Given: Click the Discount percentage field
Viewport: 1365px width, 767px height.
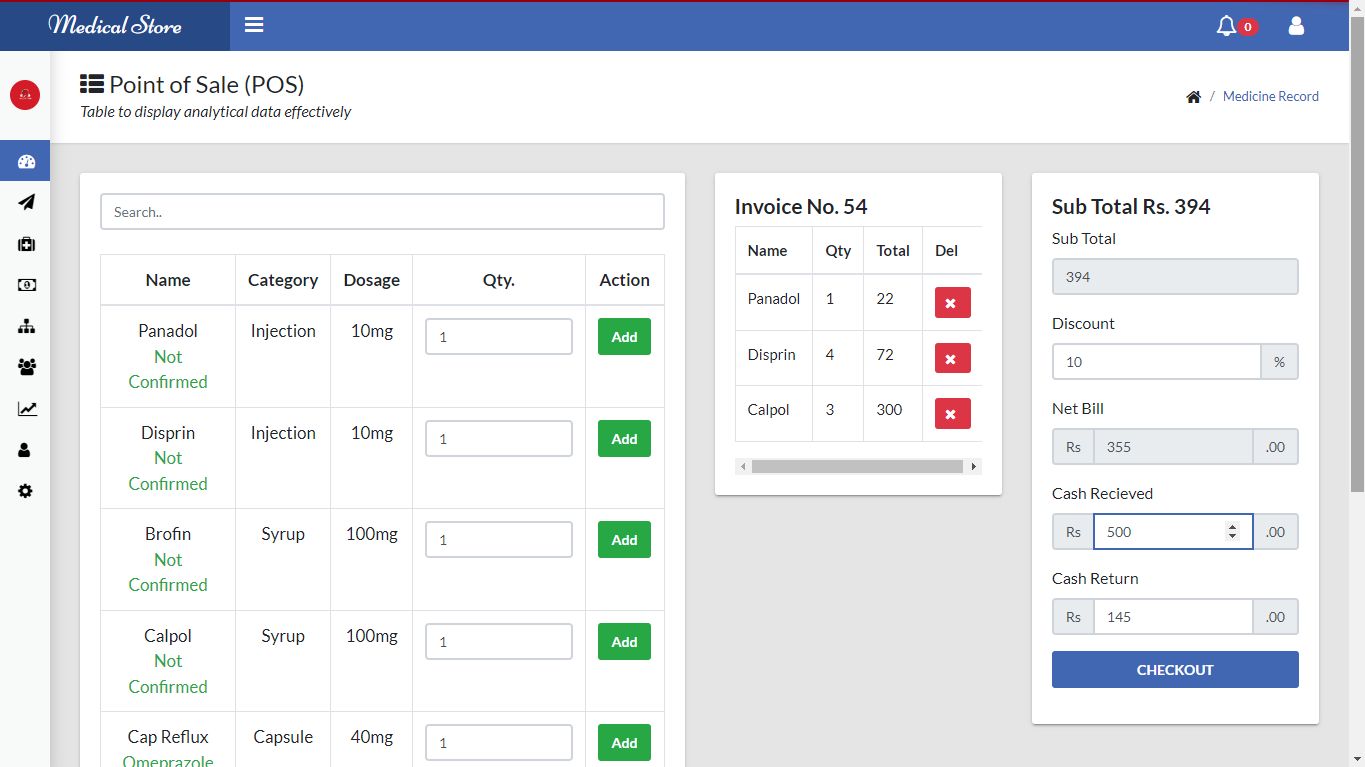Looking at the screenshot, I should tap(1156, 362).
